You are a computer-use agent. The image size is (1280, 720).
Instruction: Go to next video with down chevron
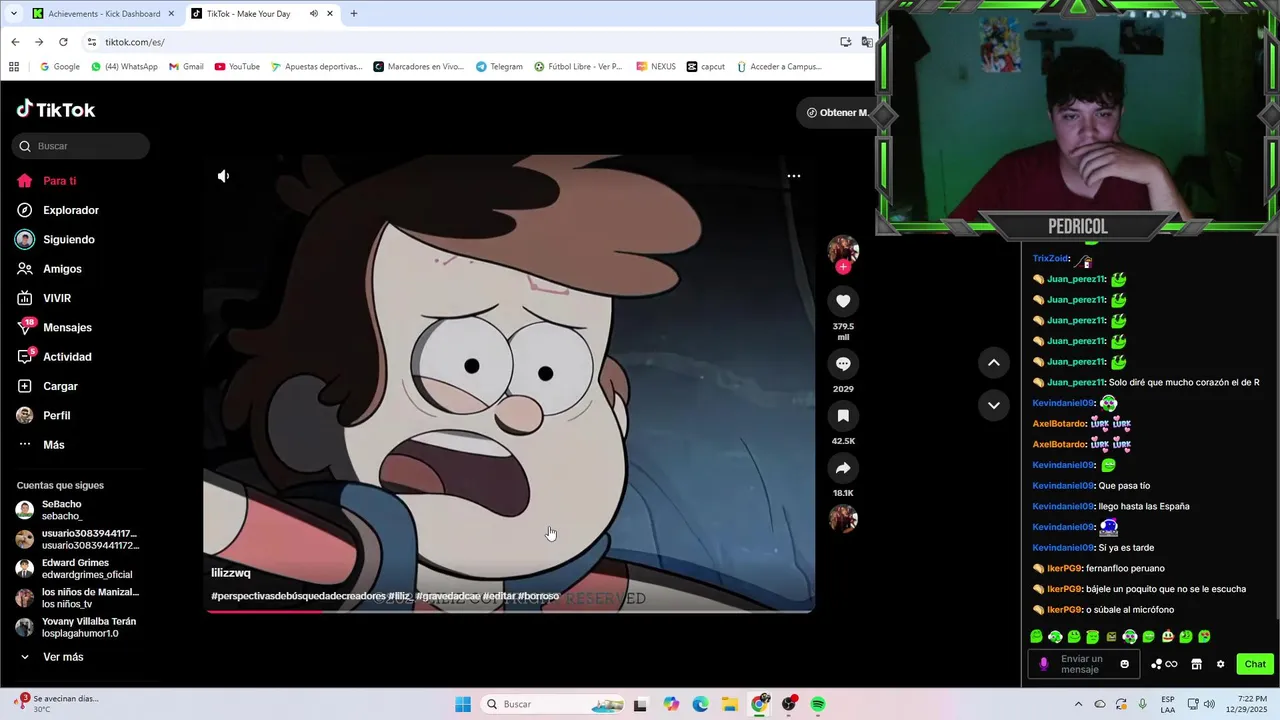pyautogui.click(x=993, y=405)
